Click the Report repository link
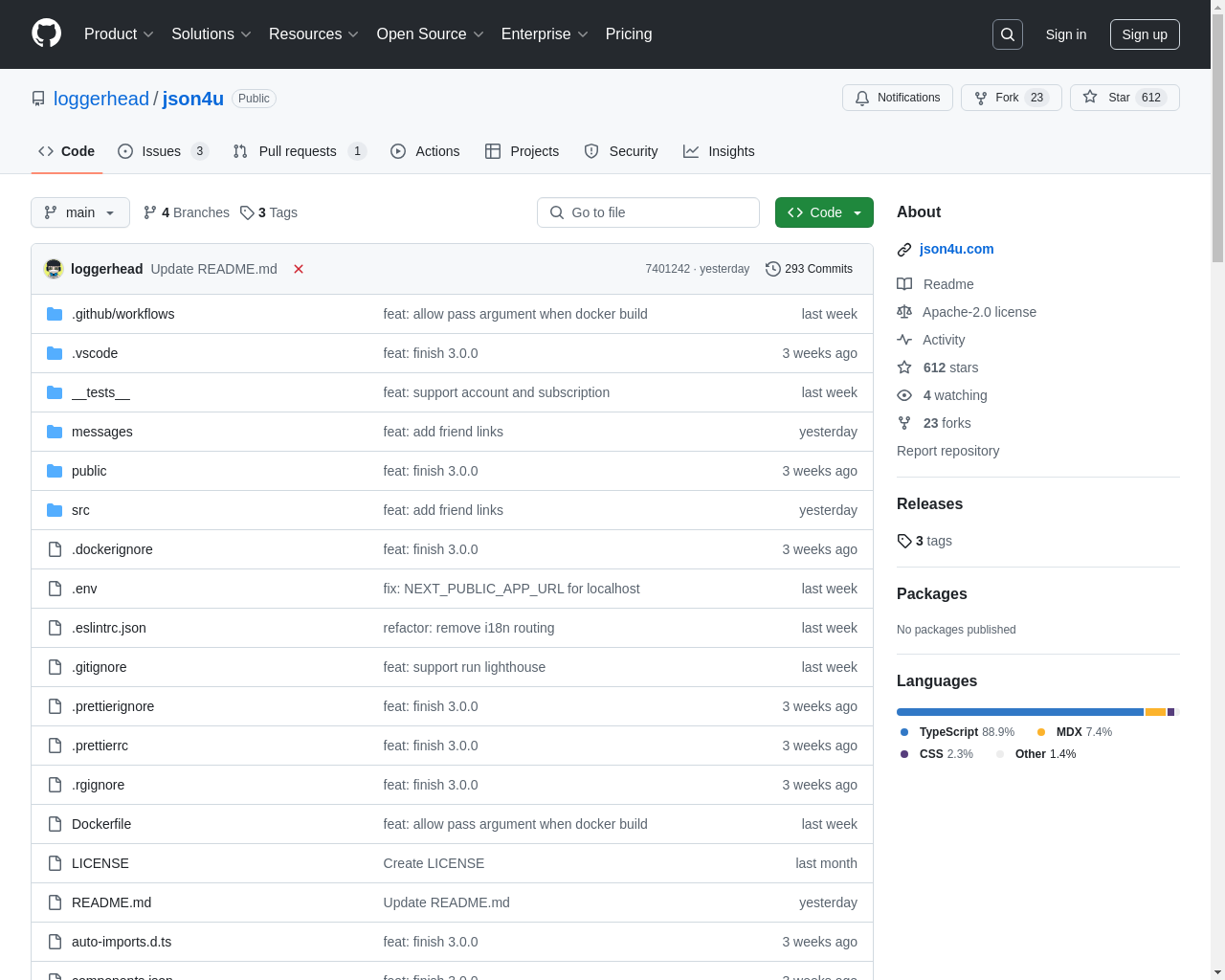Viewport: 1225px width, 980px height. [x=947, y=451]
